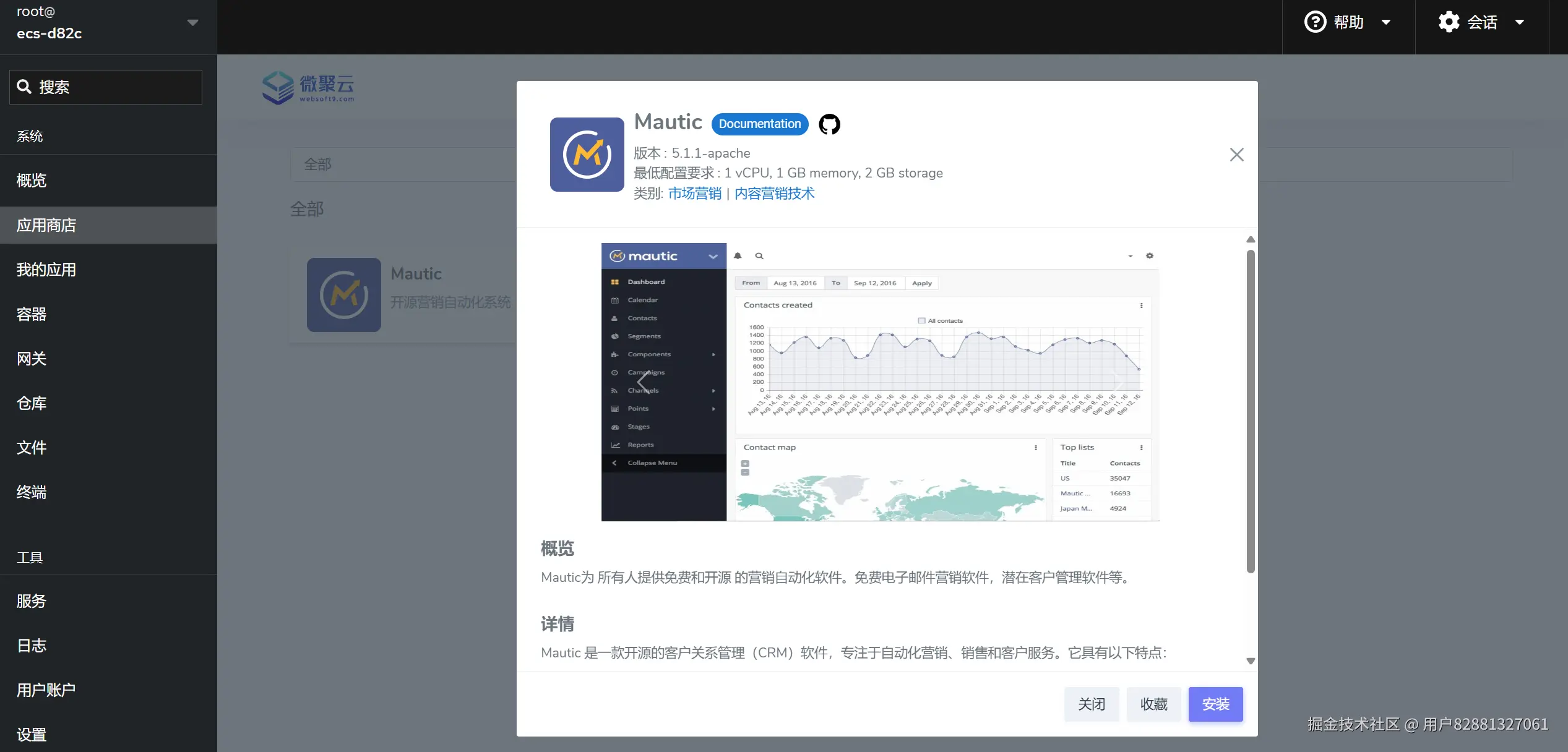Click the 收藏 favorite button
1568x752 pixels.
[1153, 704]
